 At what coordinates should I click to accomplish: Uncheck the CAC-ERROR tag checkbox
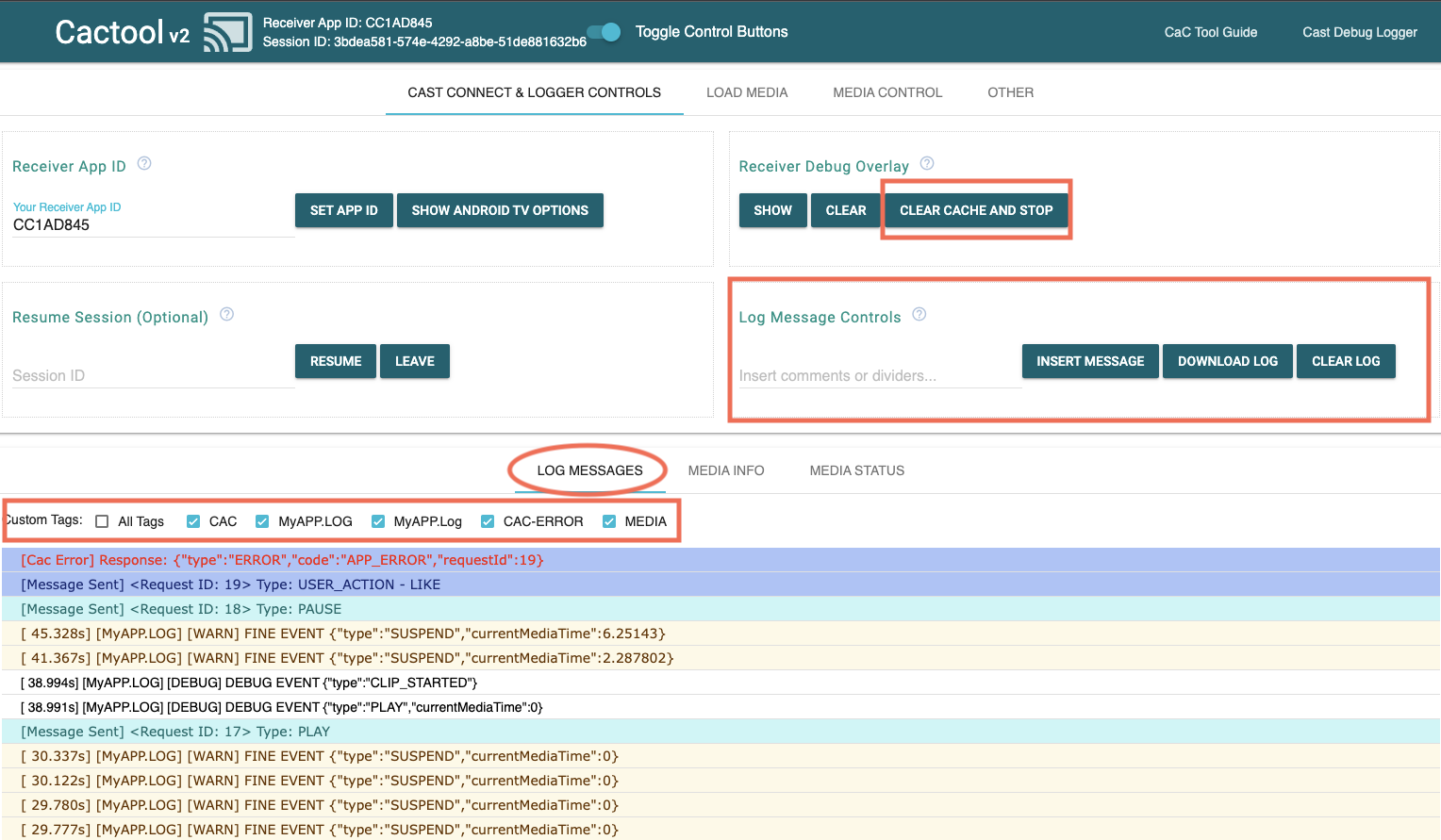(x=488, y=521)
